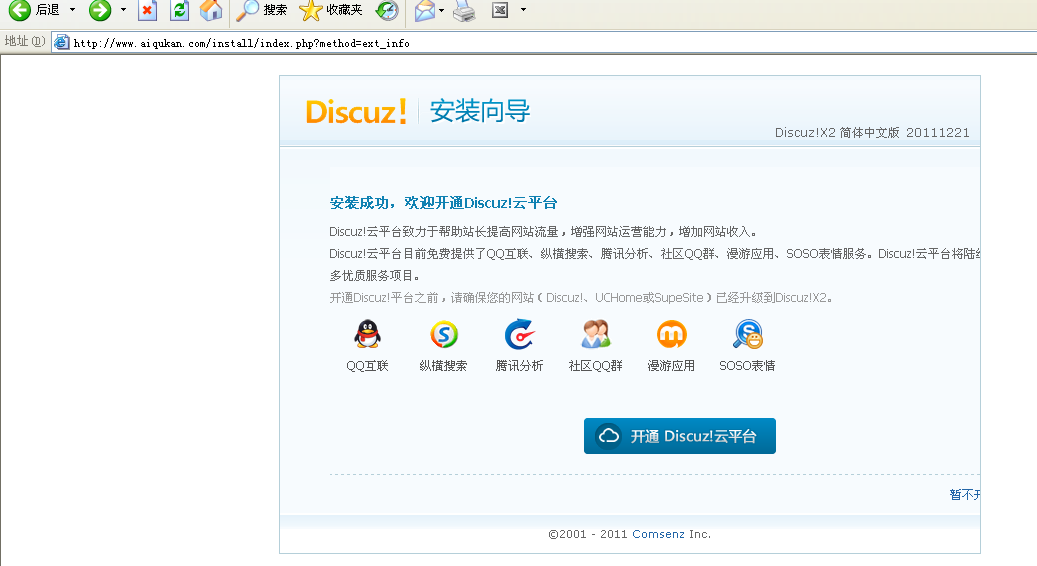The image size is (1037, 566).
Task: Open the Back history dropdown arrow
Action: coord(72,10)
